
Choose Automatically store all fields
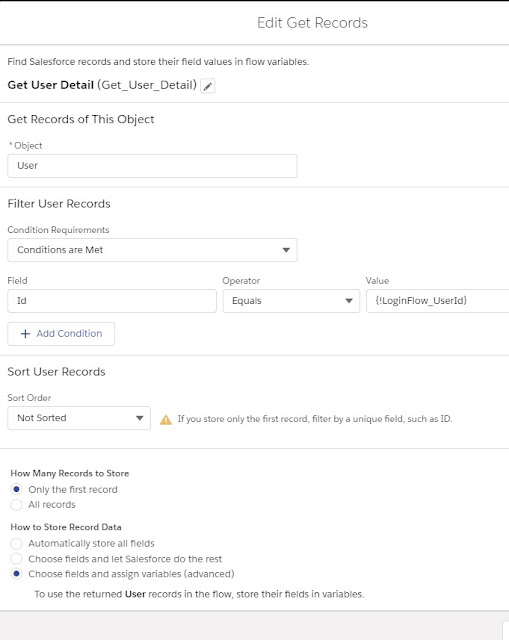click(16, 543)
